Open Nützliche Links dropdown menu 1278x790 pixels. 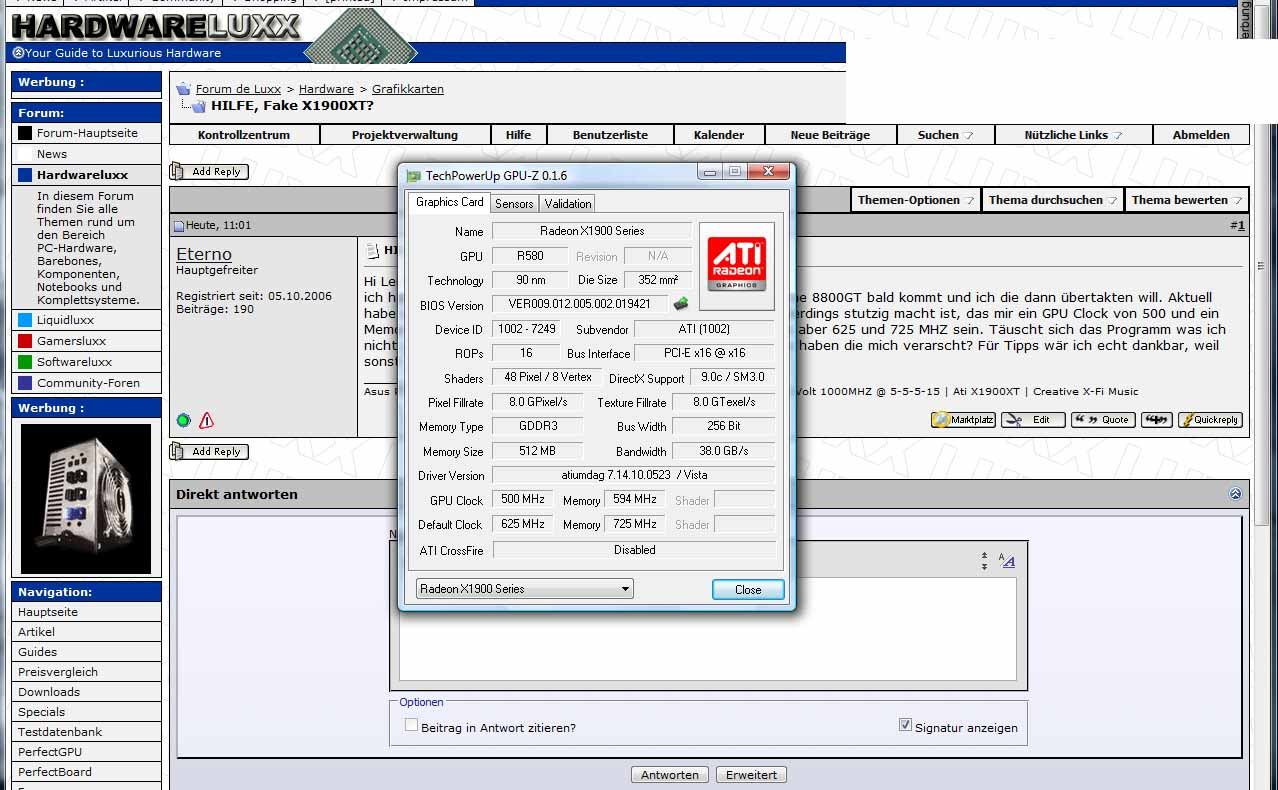tap(1073, 135)
